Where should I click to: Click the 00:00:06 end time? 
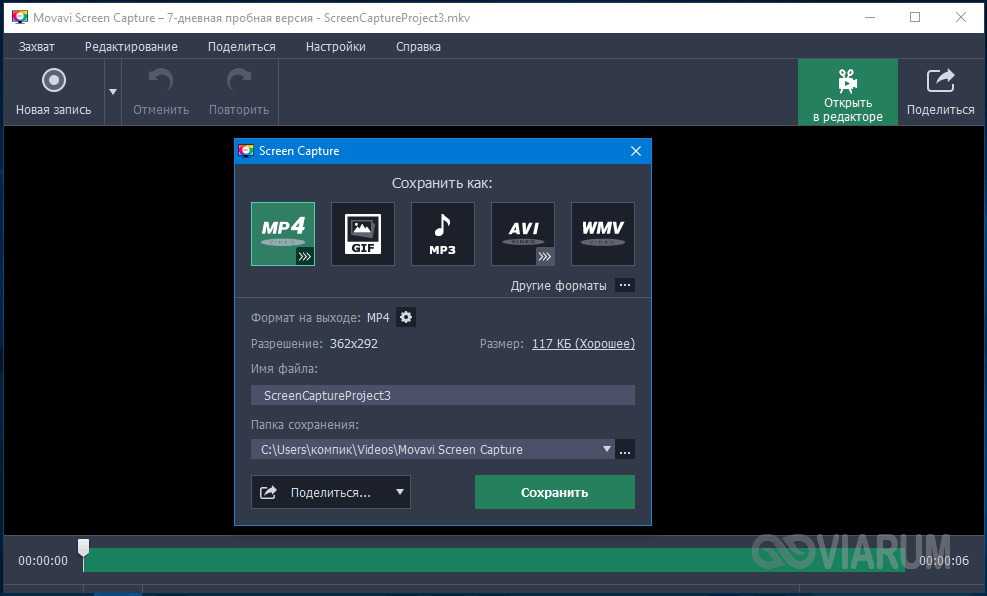944,560
